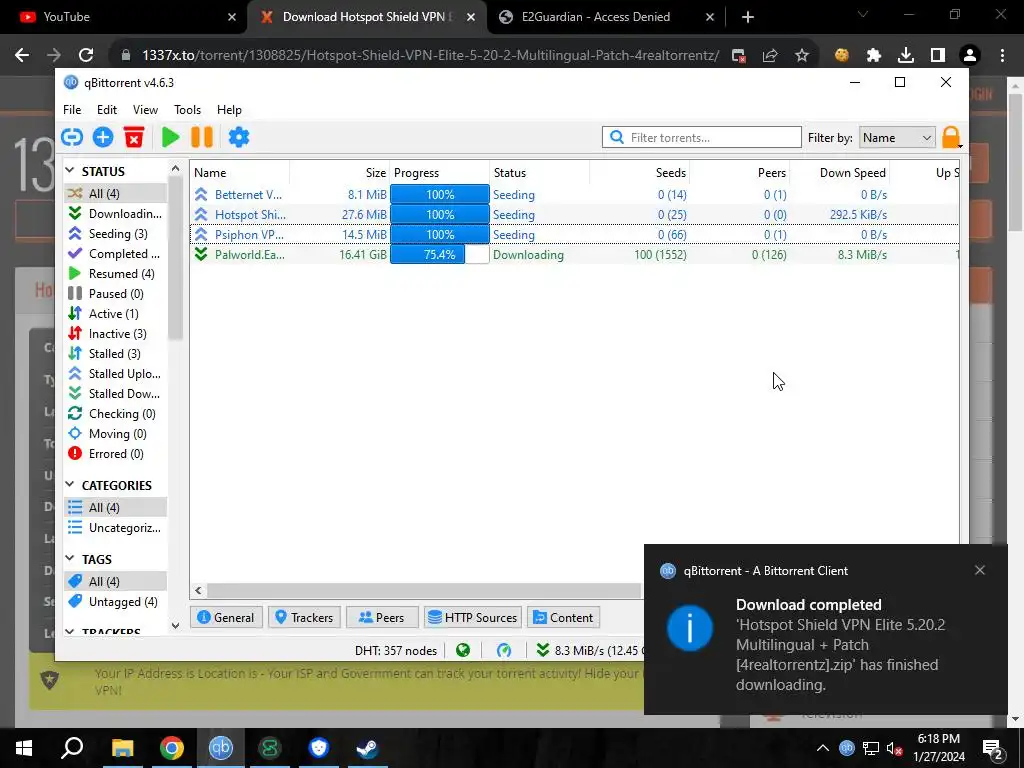Click the Betternet 100% progress bar
1024x768 pixels.
pyautogui.click(x=440, y=195)
